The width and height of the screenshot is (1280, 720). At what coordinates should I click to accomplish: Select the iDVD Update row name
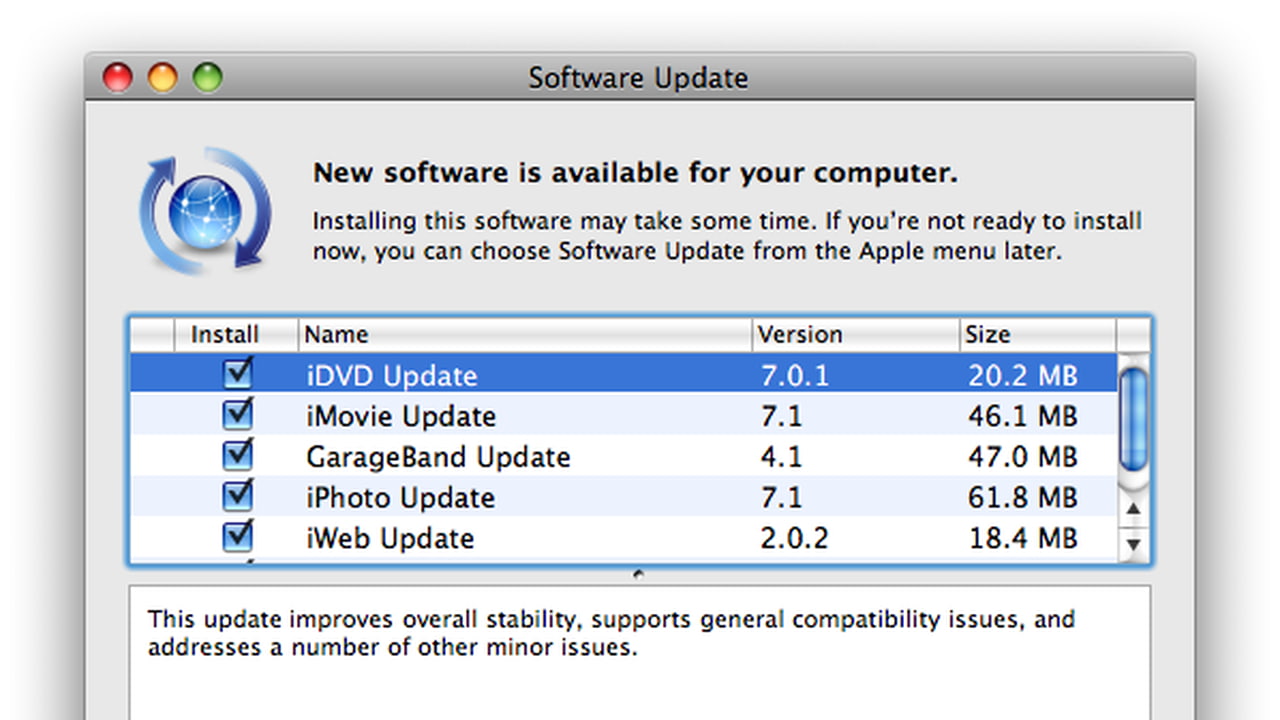coord(392,376)
